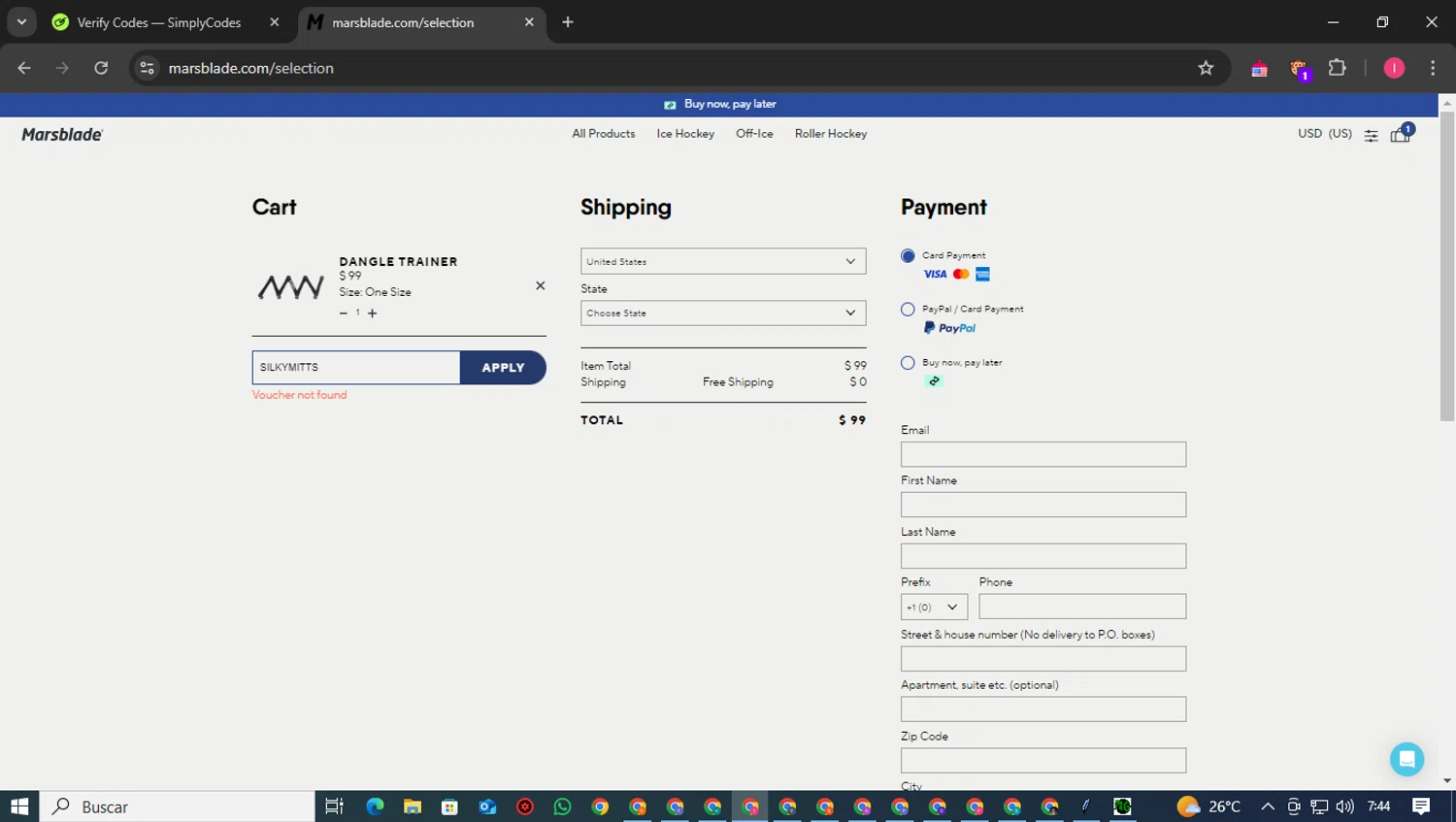Screen dimensions: 1456x822
Task: Show hidden system tray icons
Action: pos(1268,806)
